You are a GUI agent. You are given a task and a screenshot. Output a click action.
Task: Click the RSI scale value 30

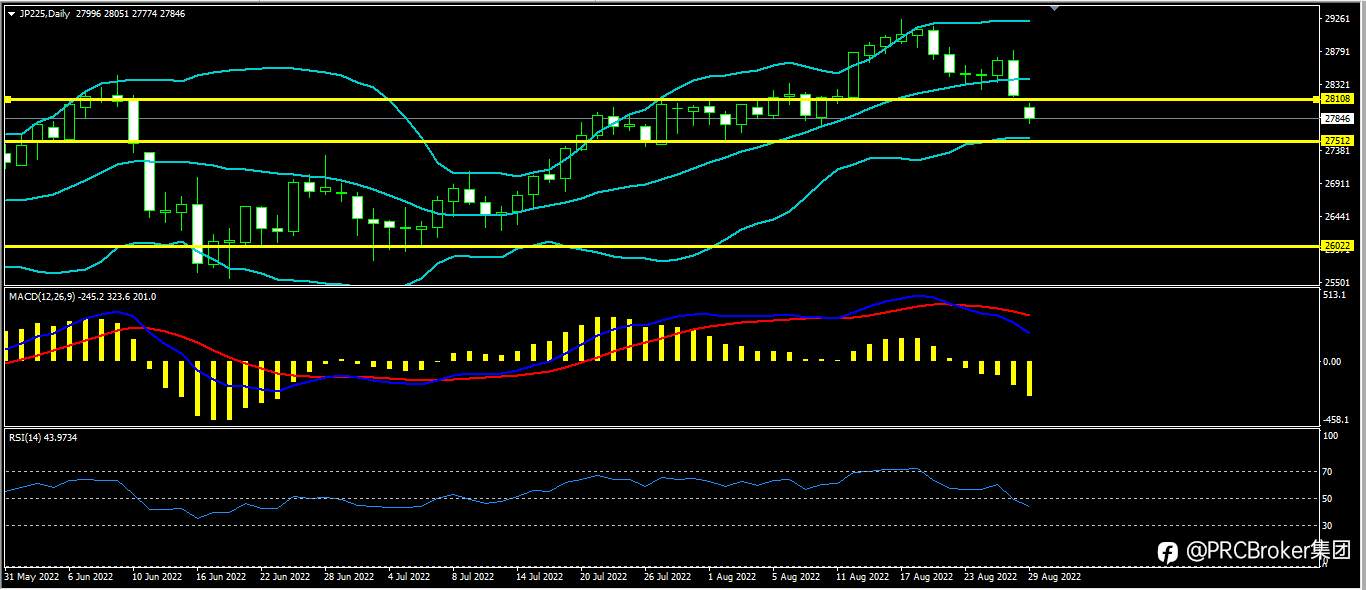pyautogui.click(x=1329, y=525)
